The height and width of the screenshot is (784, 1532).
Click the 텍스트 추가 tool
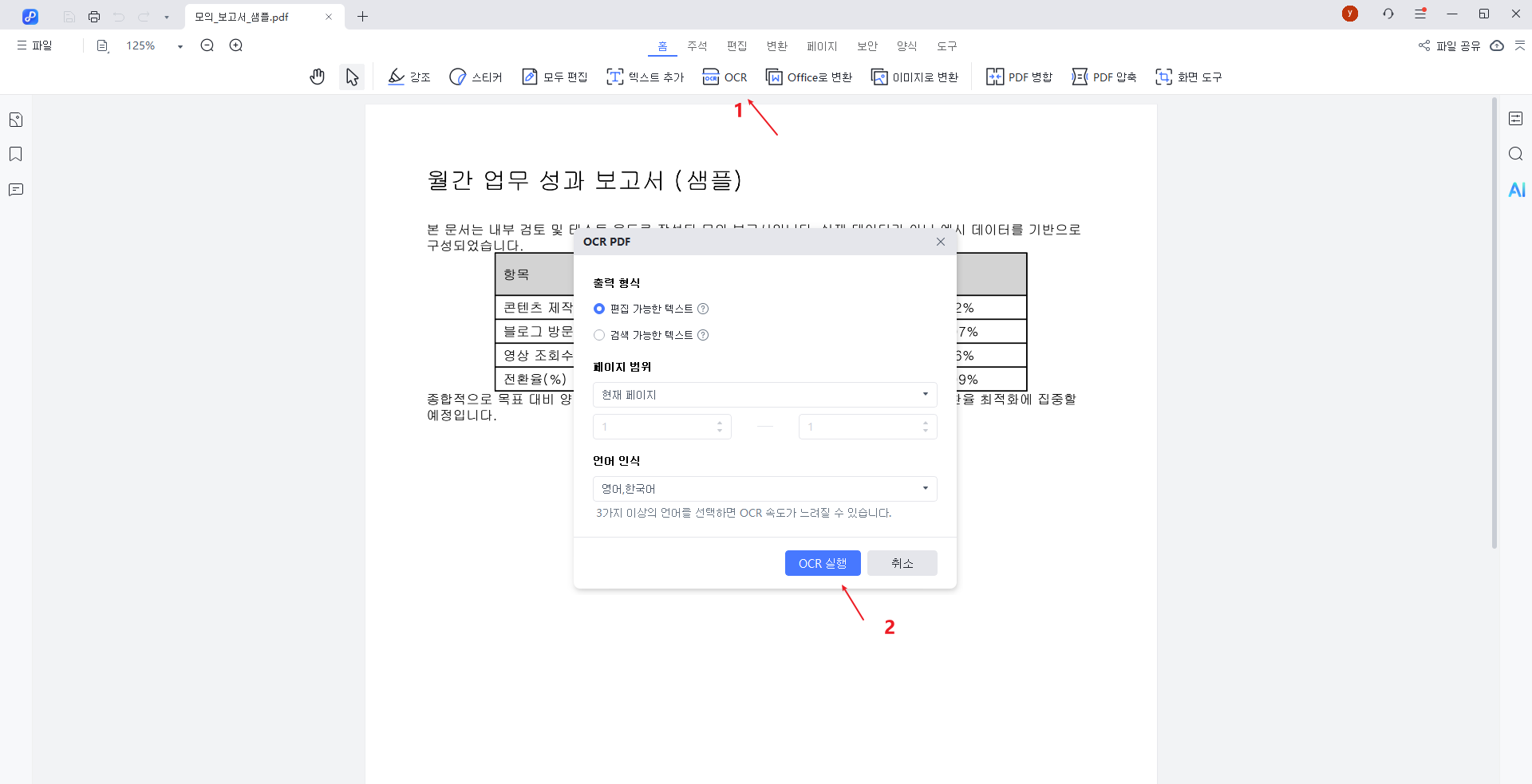[x=645, y=77]
